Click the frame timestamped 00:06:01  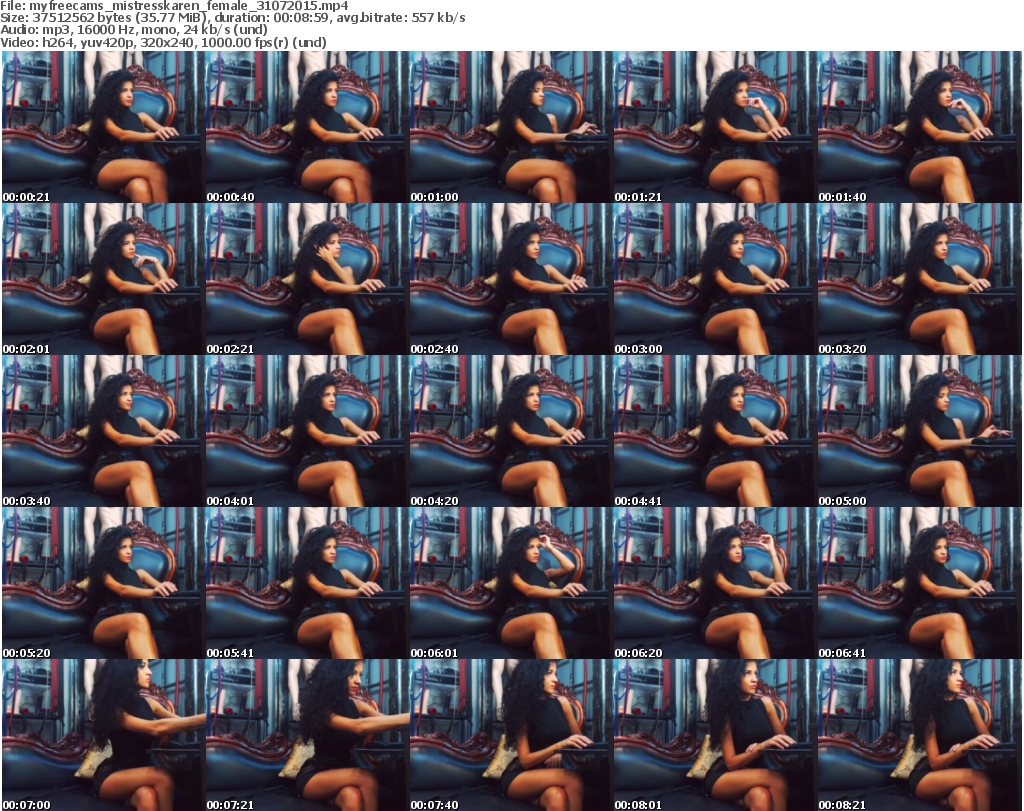tap(511, 583)
